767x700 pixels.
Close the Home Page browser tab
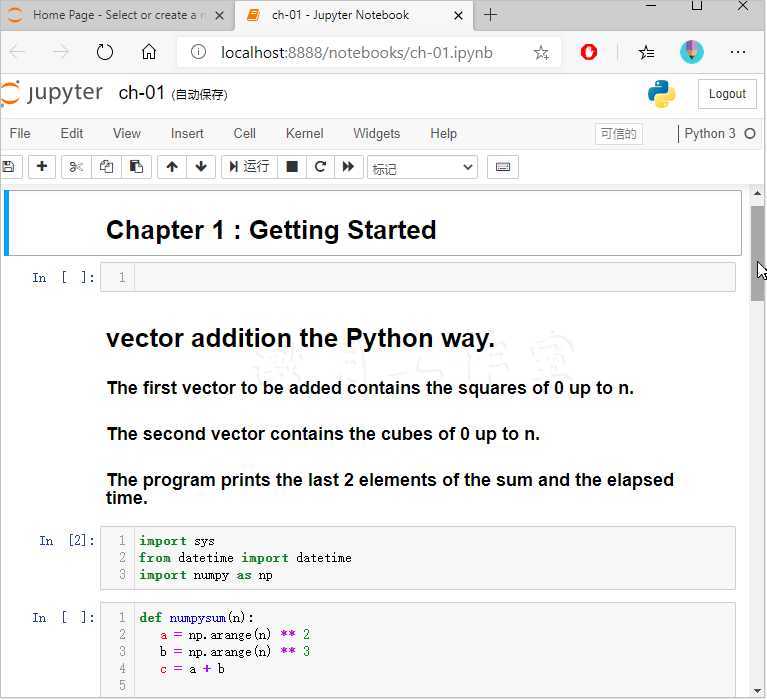[x=219, y=16]
